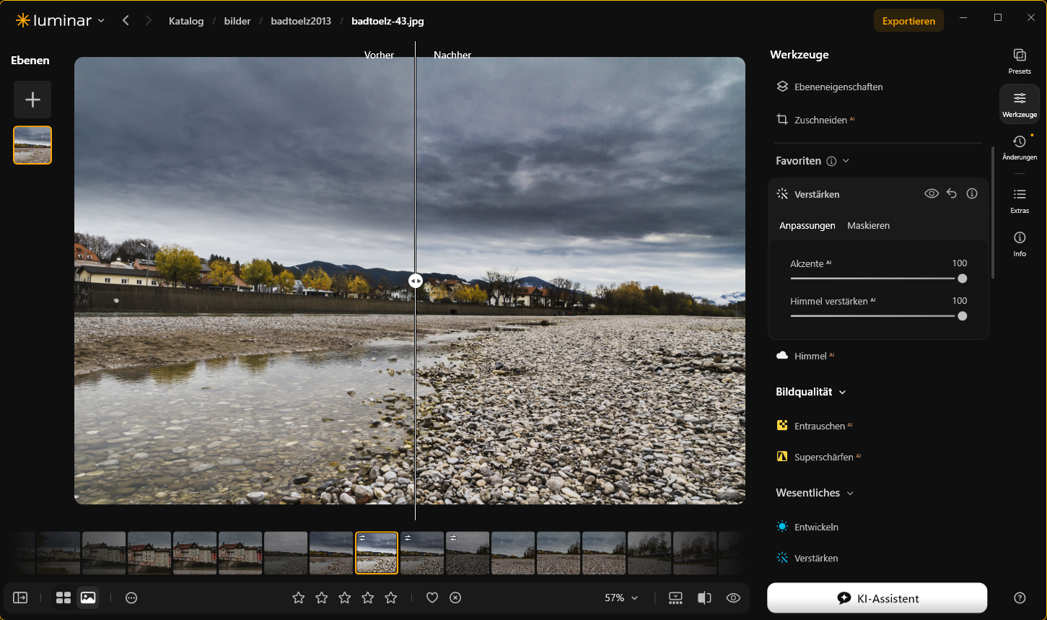Toggle the filmstrip display icon
The image size is (1047, 620).
point(676,598)
